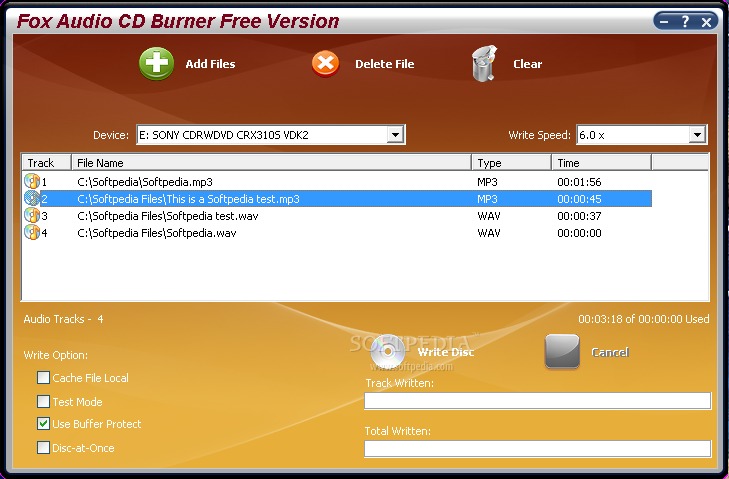
Task: Sort by the File Name column header
Action: pyautogui.click(x=272, y=163)
